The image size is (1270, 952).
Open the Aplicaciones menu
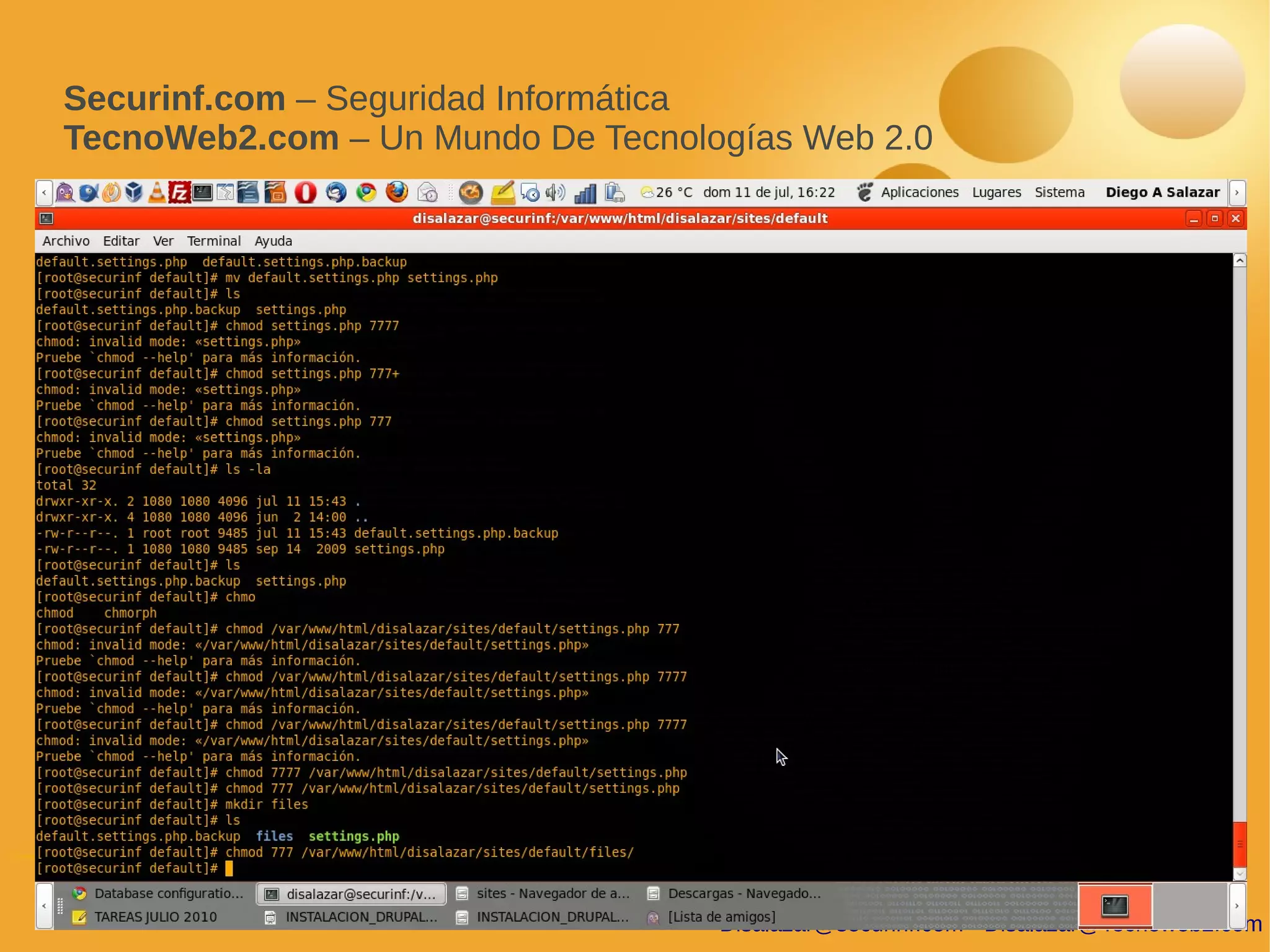(x=920, y=192)
